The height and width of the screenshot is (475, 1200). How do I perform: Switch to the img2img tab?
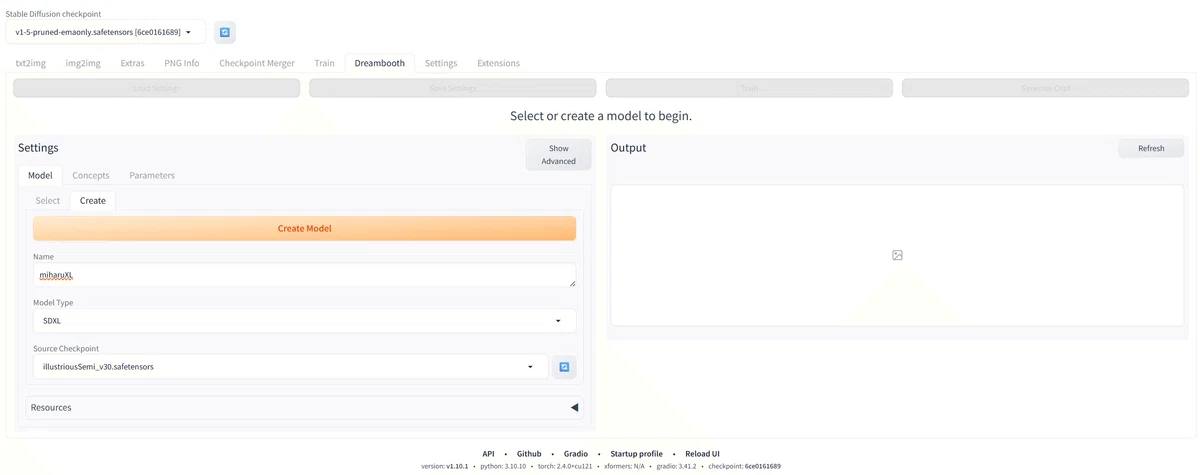pyautogui.click(x=83, y=63)
